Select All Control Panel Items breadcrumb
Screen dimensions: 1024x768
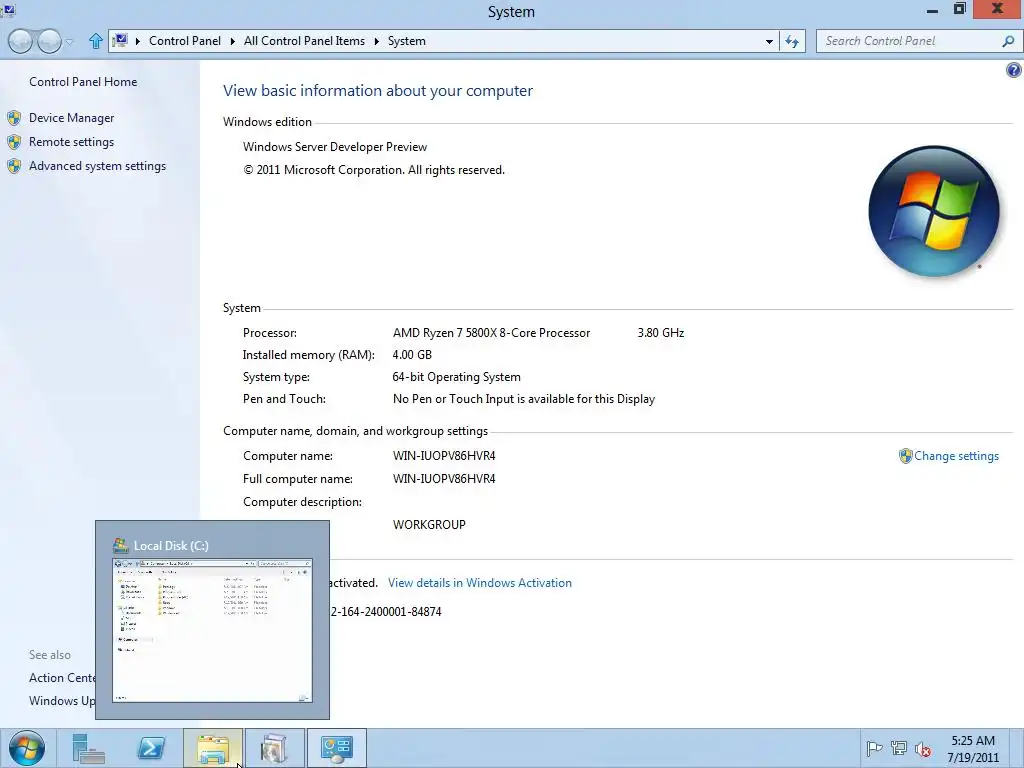point(304,40)
